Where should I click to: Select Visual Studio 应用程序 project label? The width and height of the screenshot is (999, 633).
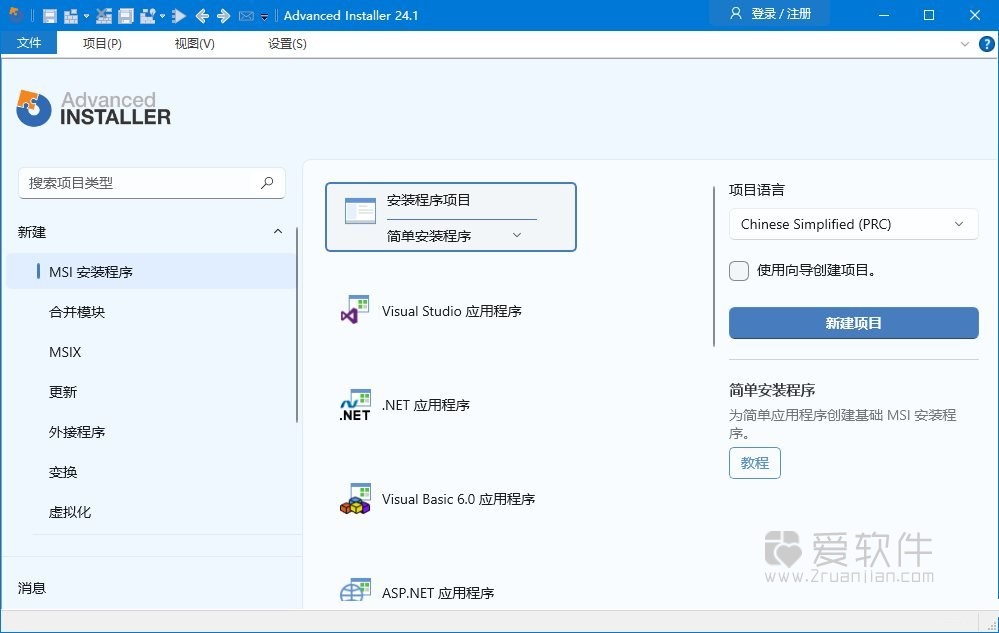pyautogui.click(x=452, y=311)
